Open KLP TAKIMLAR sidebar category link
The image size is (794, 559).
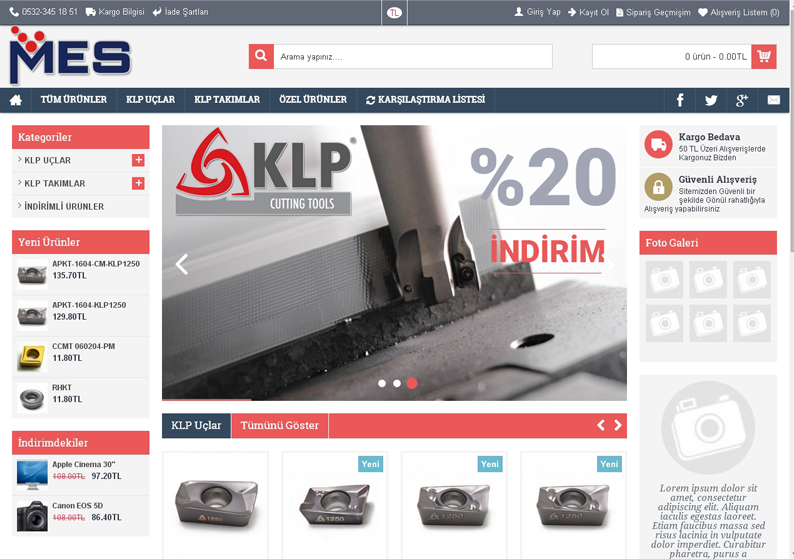(x=55, y=183)
